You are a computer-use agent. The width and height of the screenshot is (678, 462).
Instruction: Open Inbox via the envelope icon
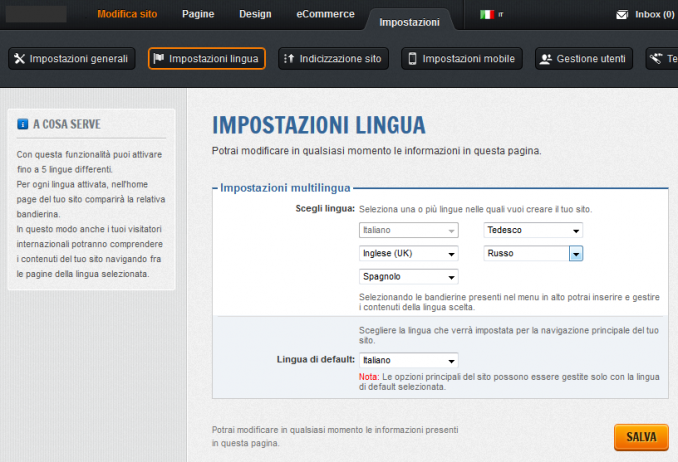622,15
